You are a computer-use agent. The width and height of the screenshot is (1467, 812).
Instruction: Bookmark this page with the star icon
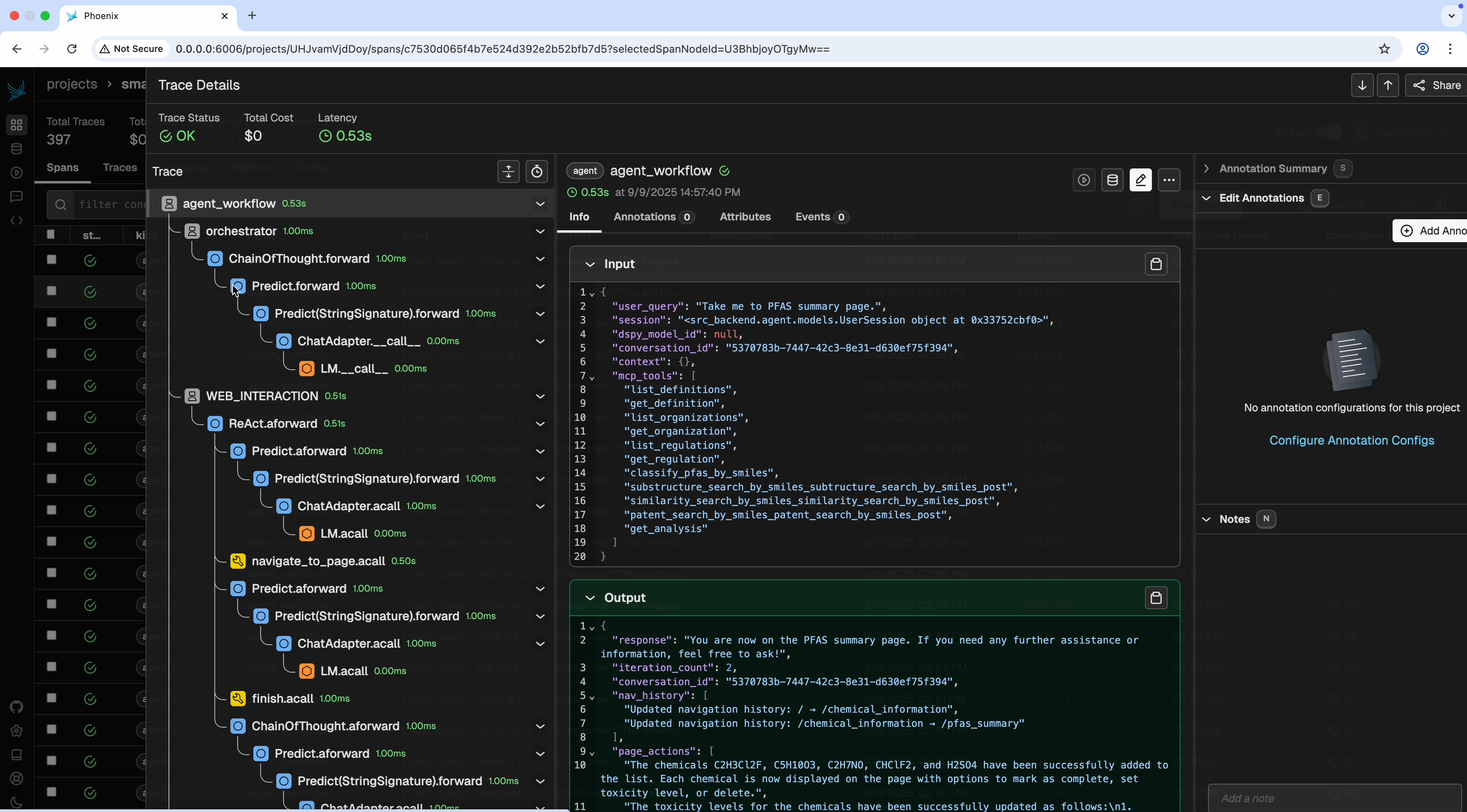click(x=1384, y=49)
